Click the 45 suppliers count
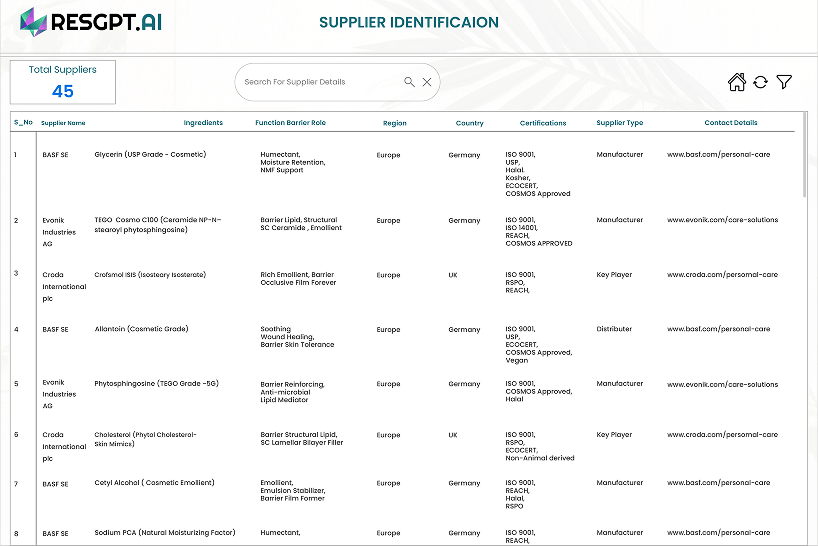The width and height of the screenshot is (818, 546). pos(63,91)
